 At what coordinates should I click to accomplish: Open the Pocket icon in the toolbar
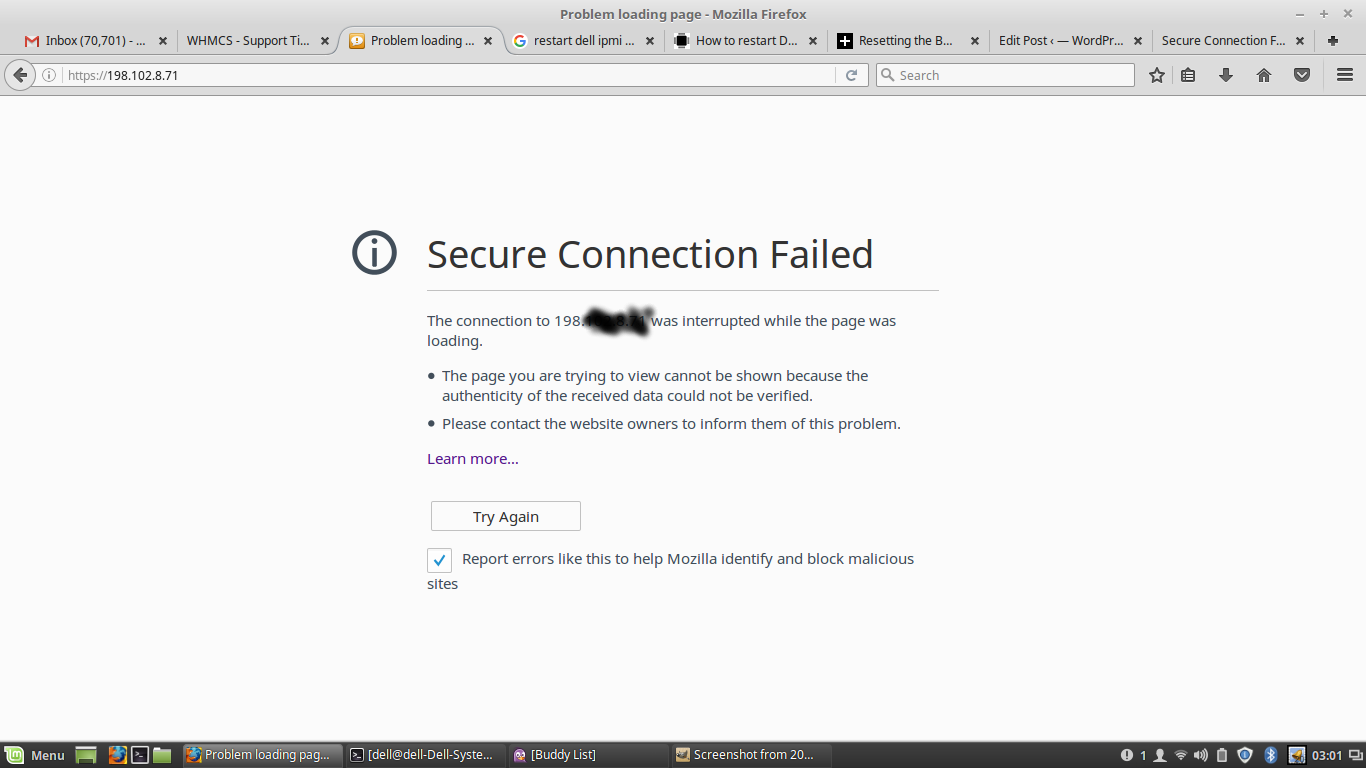tap(1302, 75)
